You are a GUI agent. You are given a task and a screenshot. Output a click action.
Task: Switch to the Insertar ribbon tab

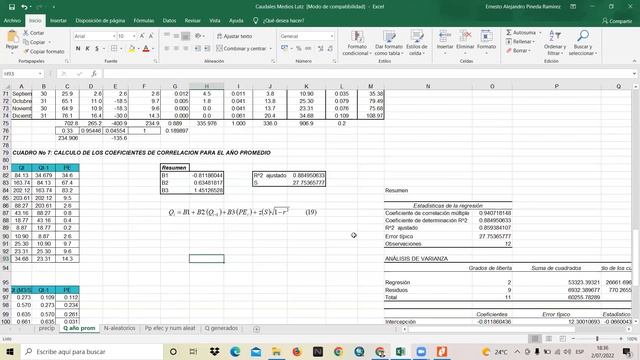pos(58,20)
